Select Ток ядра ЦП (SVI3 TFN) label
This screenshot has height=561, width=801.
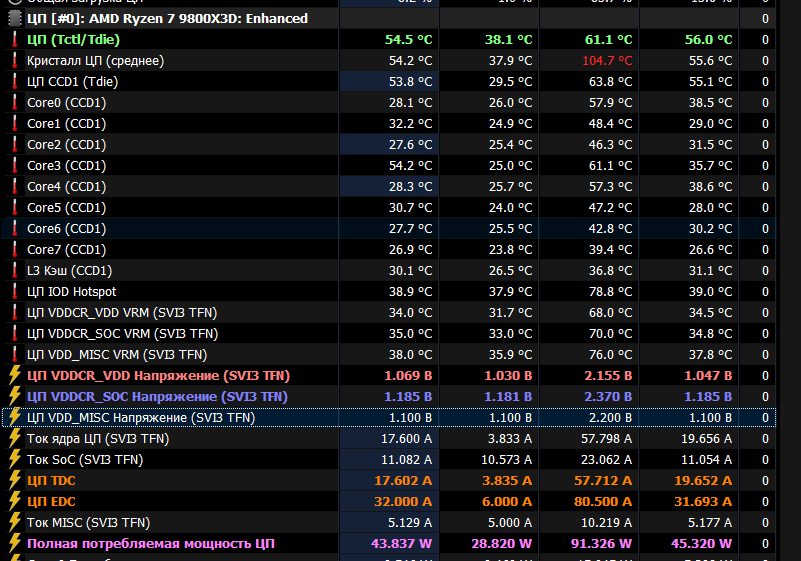[x=98, y=438]
